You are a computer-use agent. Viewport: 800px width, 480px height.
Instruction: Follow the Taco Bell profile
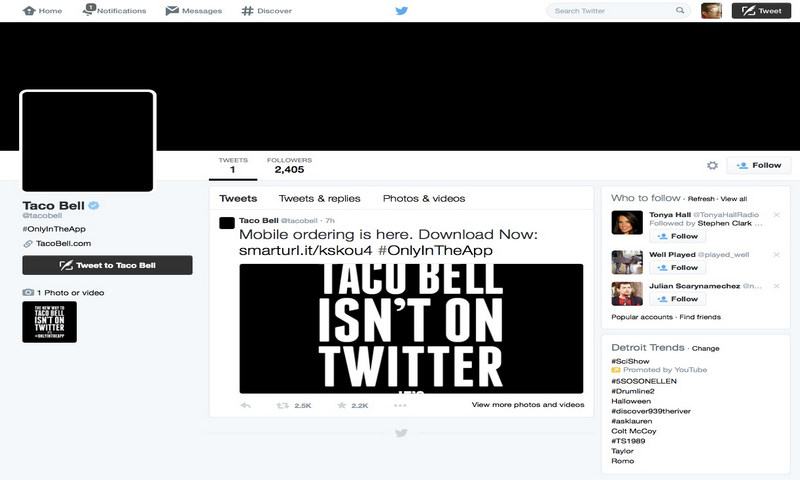(759, 166)
